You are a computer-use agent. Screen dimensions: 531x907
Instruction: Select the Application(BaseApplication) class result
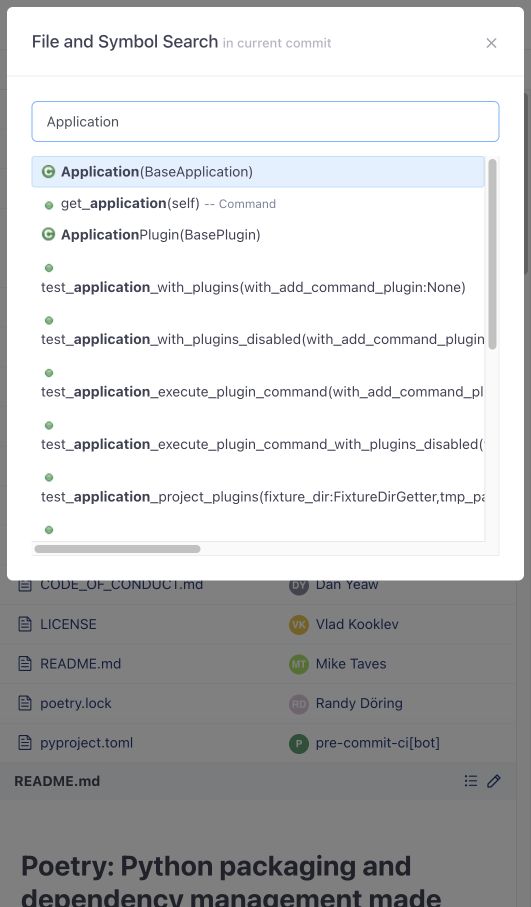[x=258, y=172]
